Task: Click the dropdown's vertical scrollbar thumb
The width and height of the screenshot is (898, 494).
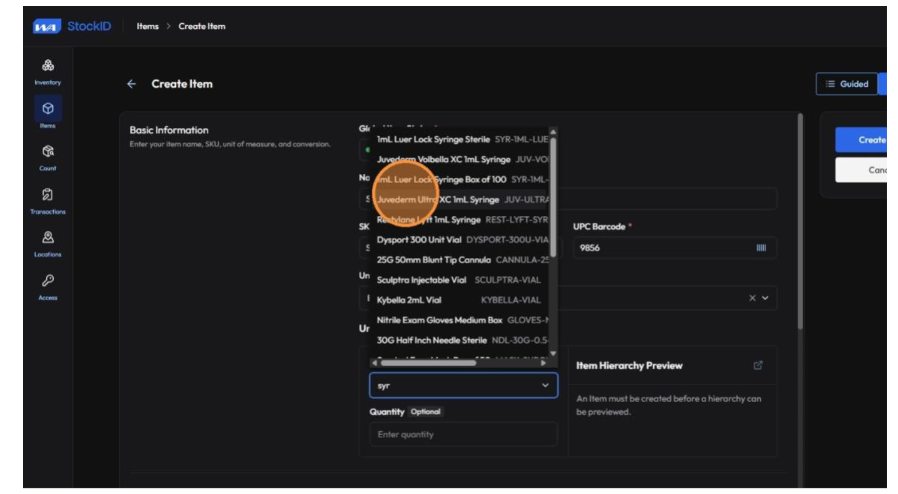Action: (553, 197)
